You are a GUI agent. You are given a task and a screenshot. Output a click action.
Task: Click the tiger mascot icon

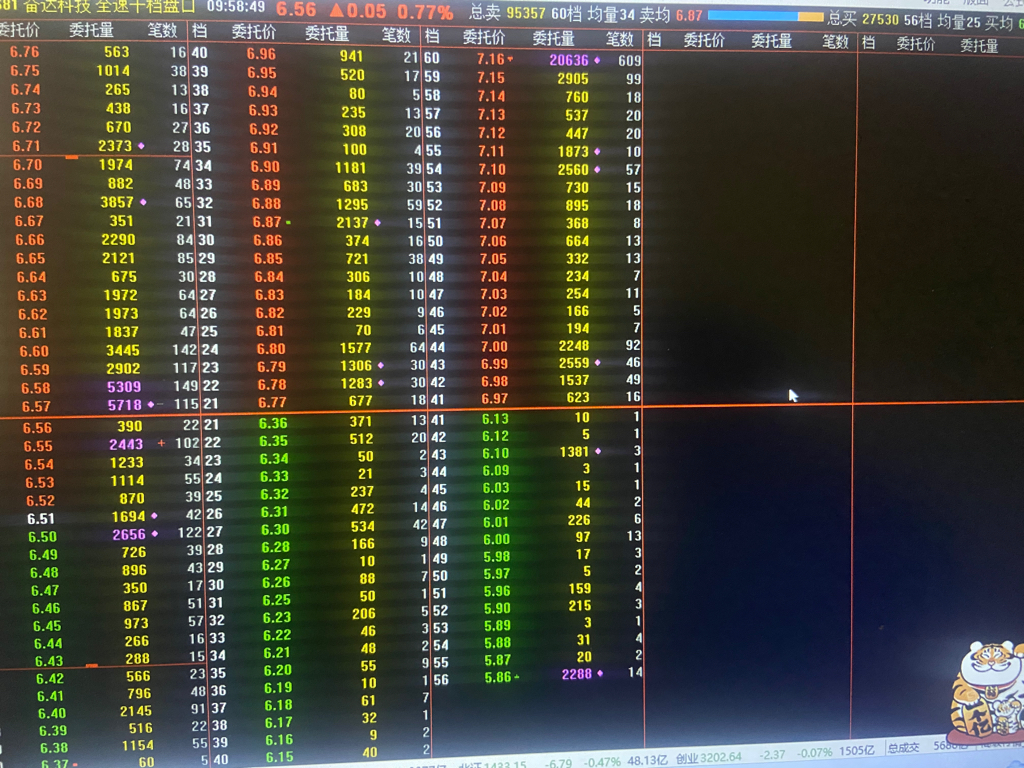[986, 692]
